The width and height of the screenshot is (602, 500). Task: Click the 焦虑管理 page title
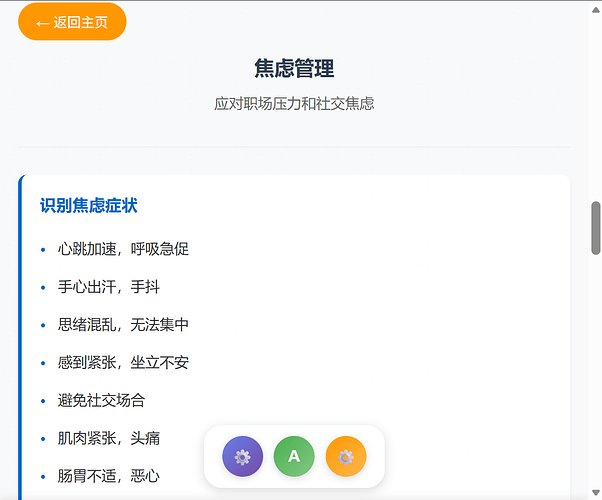[x=294, y=68]
